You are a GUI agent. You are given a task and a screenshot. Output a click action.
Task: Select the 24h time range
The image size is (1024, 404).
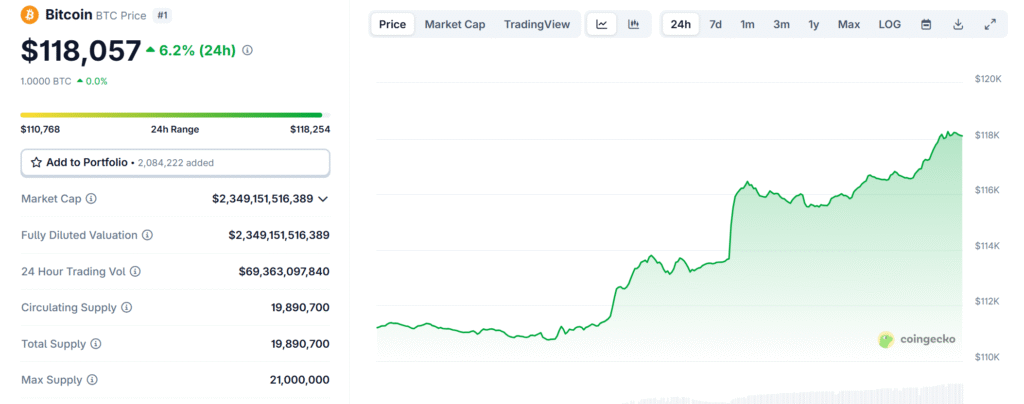click(681, 24)
